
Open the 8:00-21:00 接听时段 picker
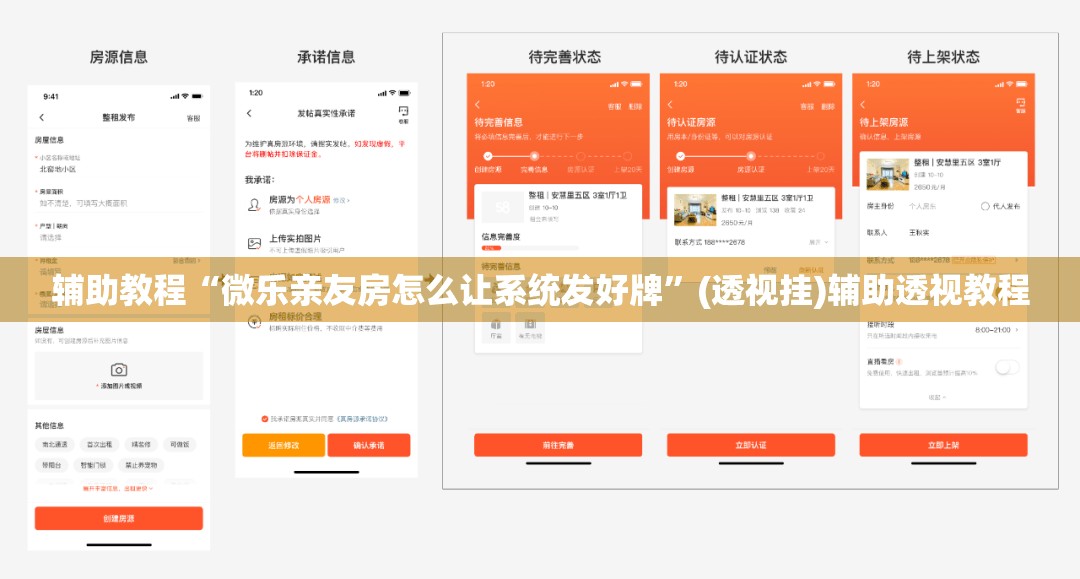(x=996, y=330)
